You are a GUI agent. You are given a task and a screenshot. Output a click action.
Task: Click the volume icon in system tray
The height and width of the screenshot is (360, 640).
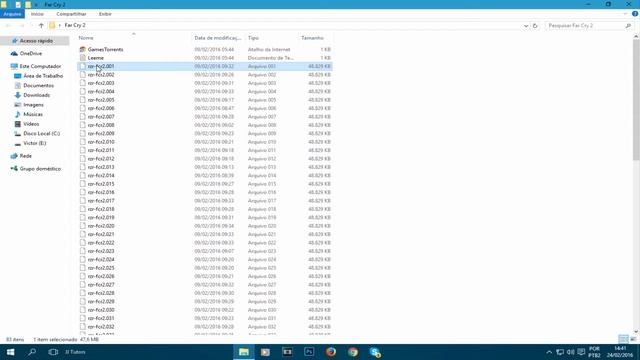coord(570,352)
